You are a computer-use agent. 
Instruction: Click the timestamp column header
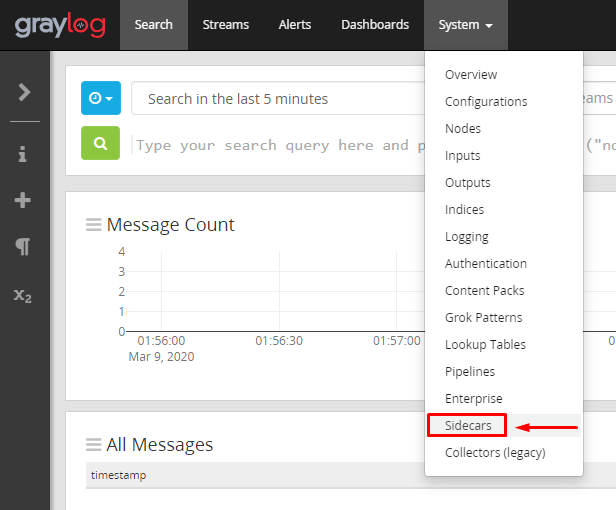[x=118, y=475]
